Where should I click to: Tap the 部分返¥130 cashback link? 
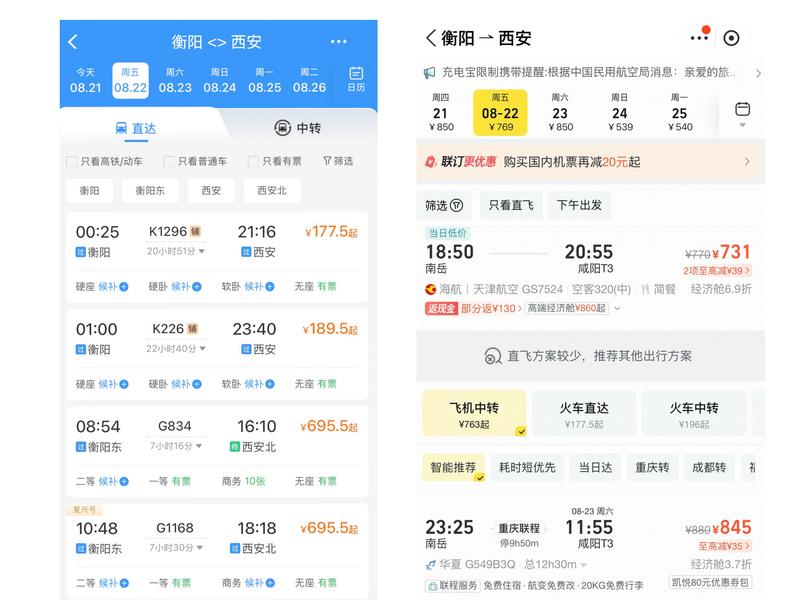491,308
